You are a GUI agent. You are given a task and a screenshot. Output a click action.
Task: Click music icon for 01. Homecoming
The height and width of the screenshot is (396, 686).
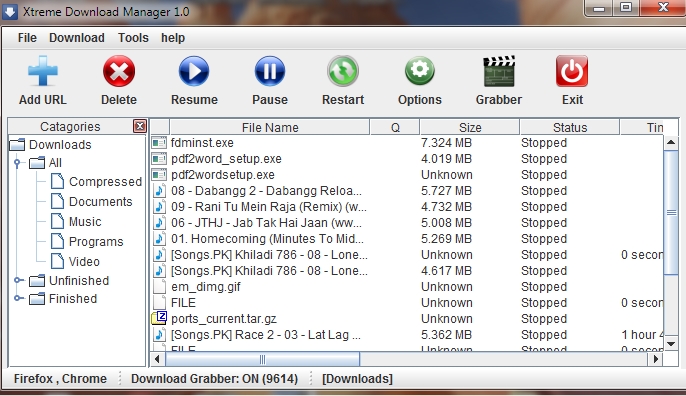(x=159, y=239)
